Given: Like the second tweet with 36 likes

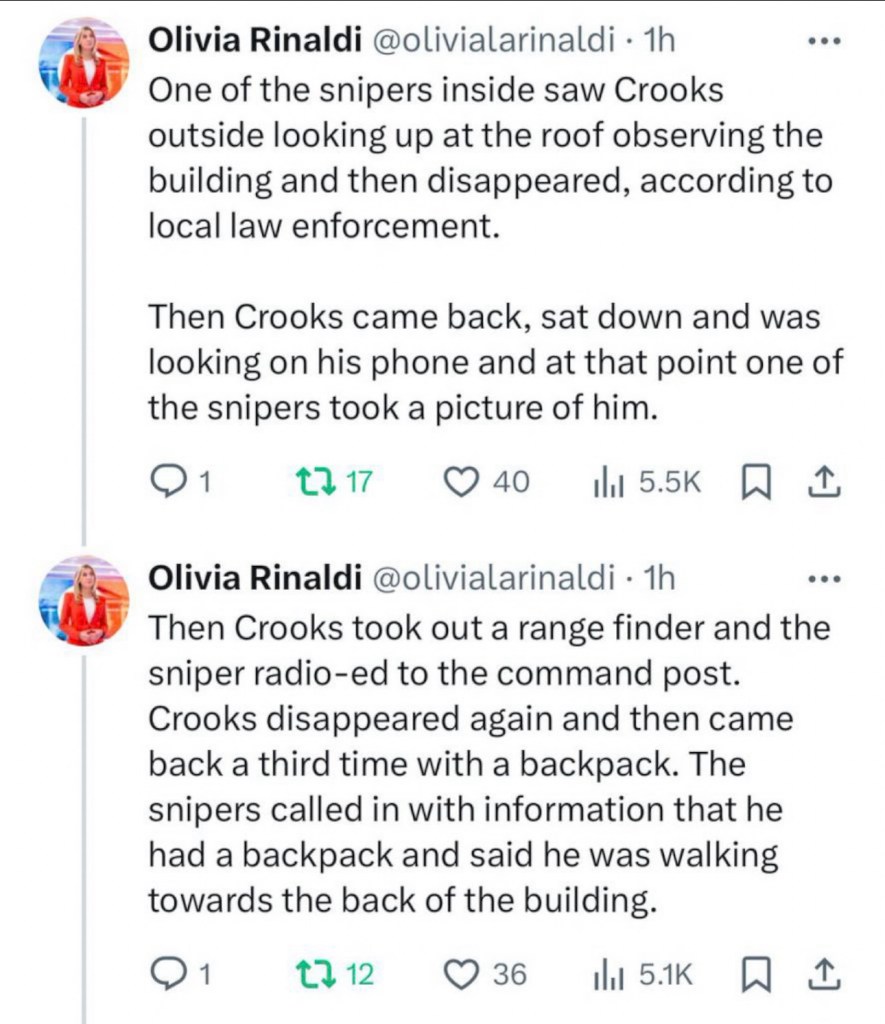Looking at the screenshot, I should (462, 973).
